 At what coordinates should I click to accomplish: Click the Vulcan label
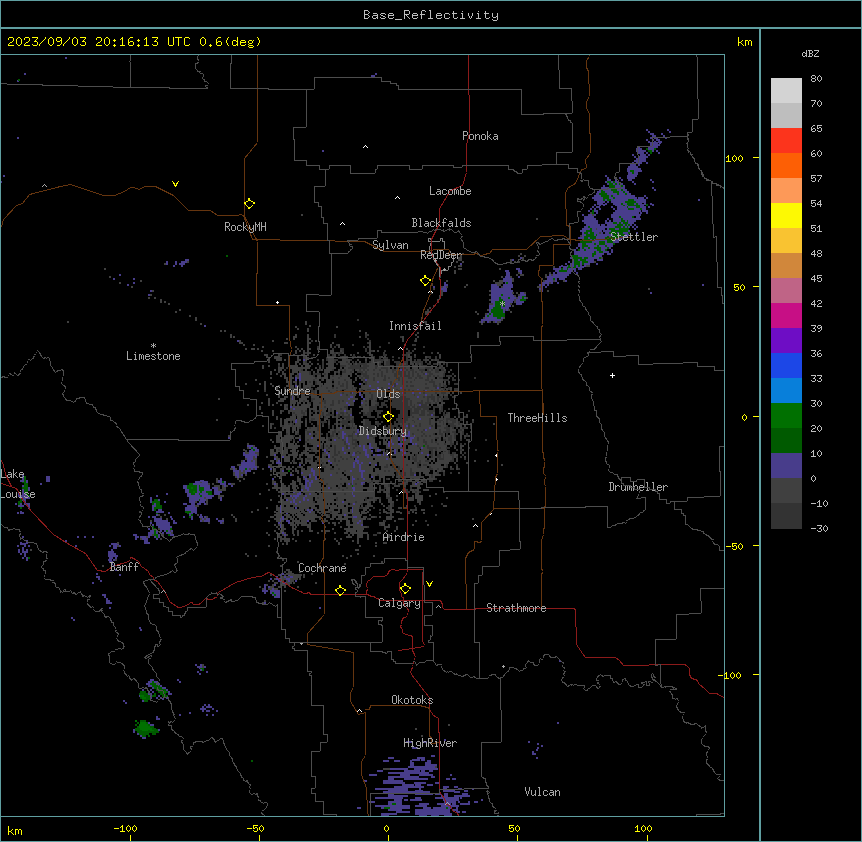pyautogui.click(x=542, y=792)
